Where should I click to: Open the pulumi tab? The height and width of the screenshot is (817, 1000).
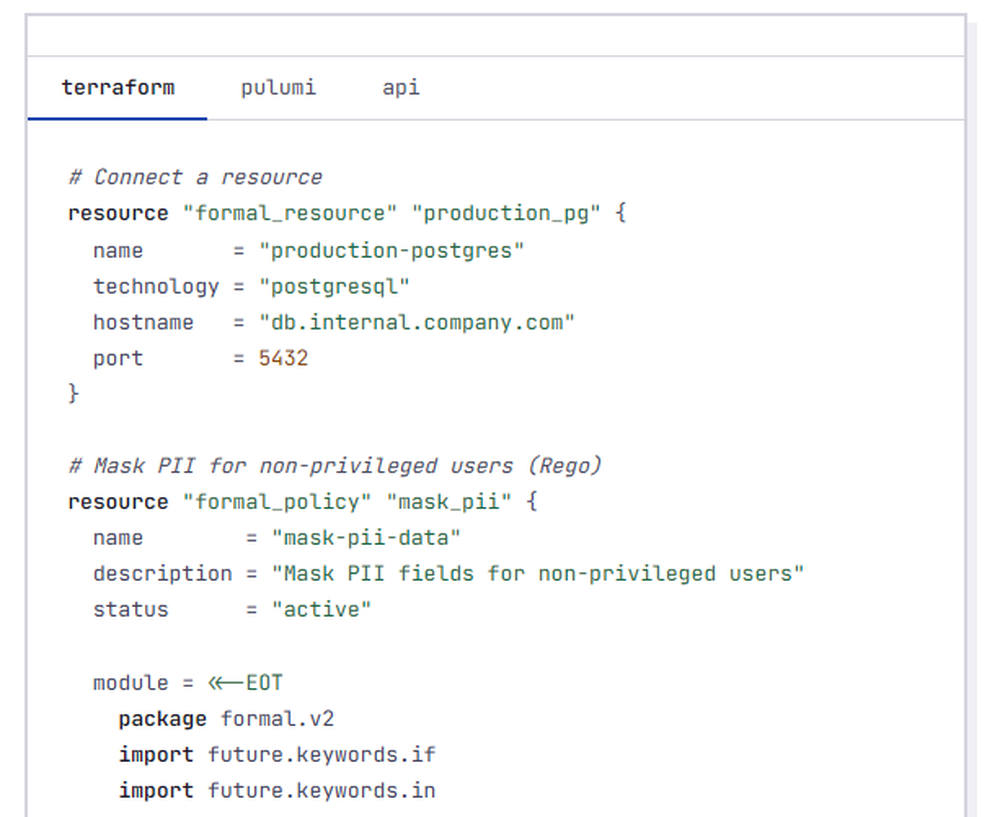click(x=278, y=87)
